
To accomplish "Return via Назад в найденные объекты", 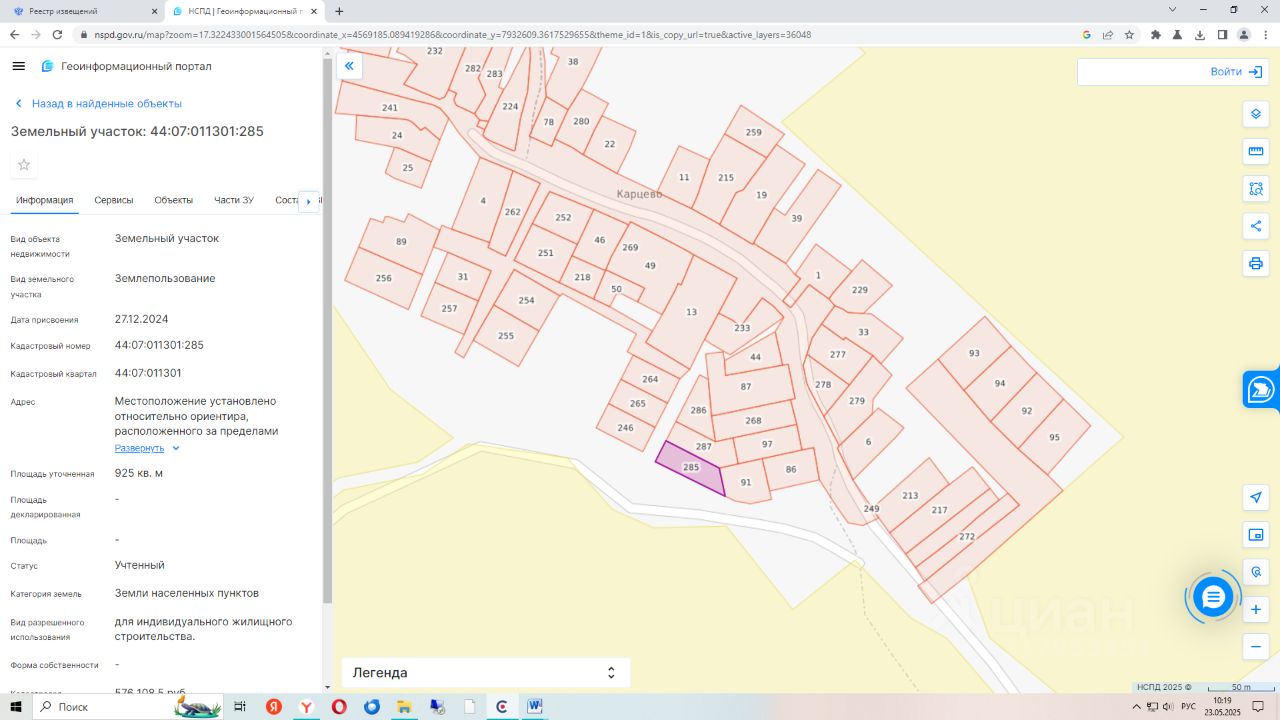I will pos(98,103).
